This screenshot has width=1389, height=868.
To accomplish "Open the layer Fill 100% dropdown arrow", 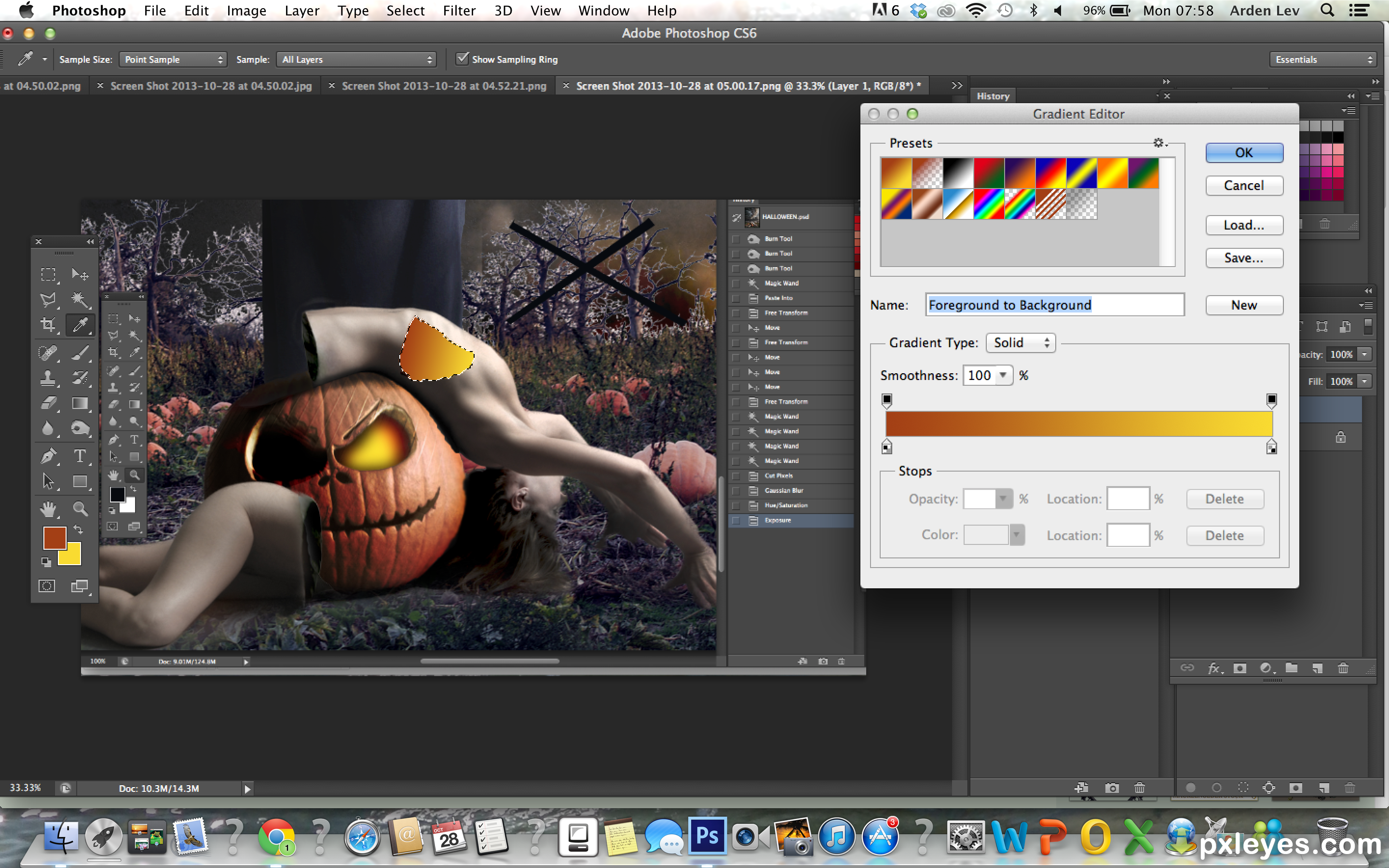I will pos(1365,381).
